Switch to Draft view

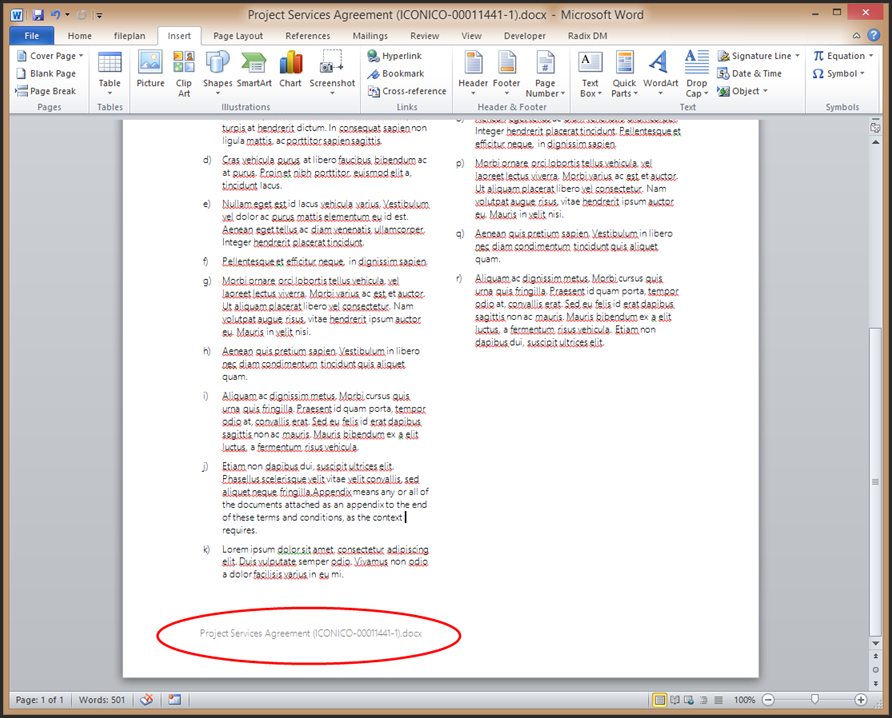click(x=718, y=700)
